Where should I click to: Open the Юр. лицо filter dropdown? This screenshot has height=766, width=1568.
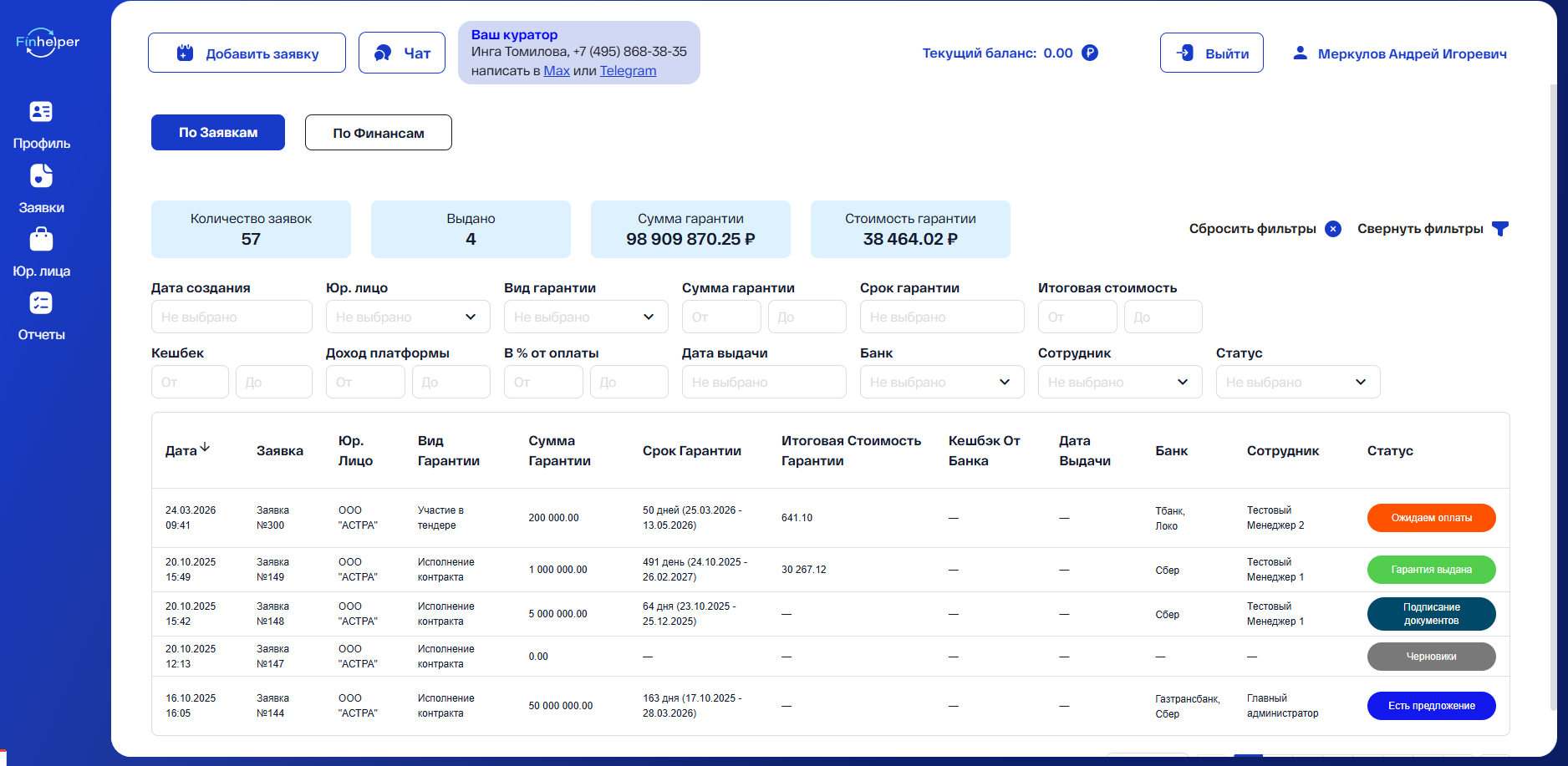click(x=408, y=317)
